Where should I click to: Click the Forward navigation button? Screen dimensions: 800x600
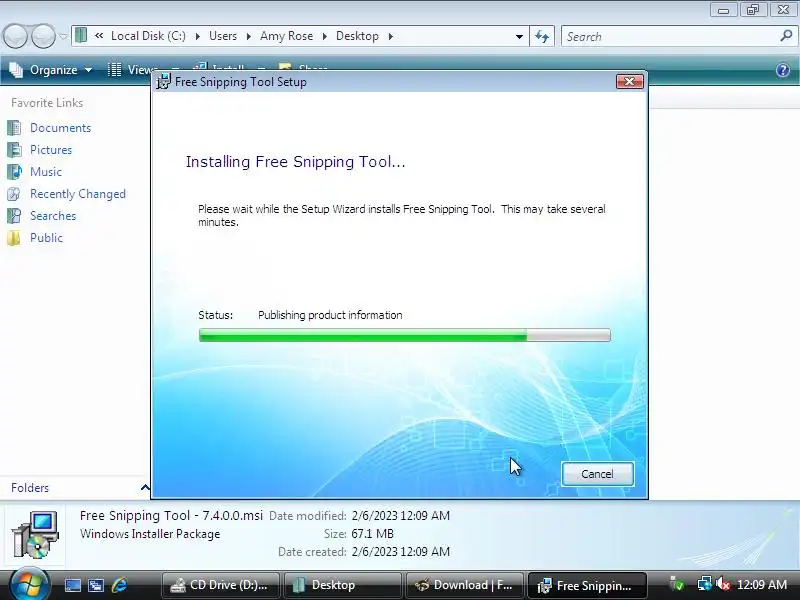click(43, 37)
